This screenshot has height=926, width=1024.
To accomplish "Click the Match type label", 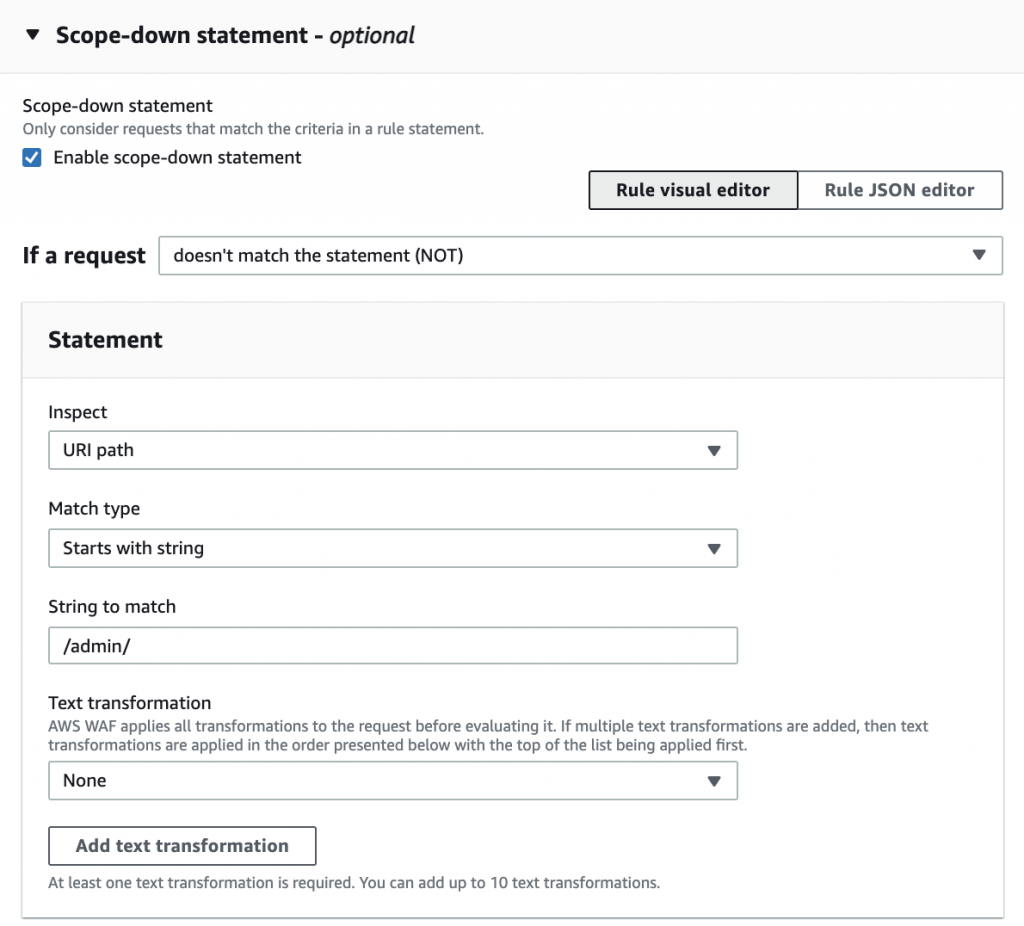I will pyautogui.click(x=94, y=509).
